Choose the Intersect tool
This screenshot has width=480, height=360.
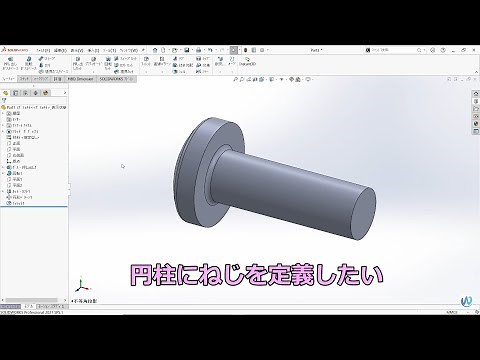(203, 65)
